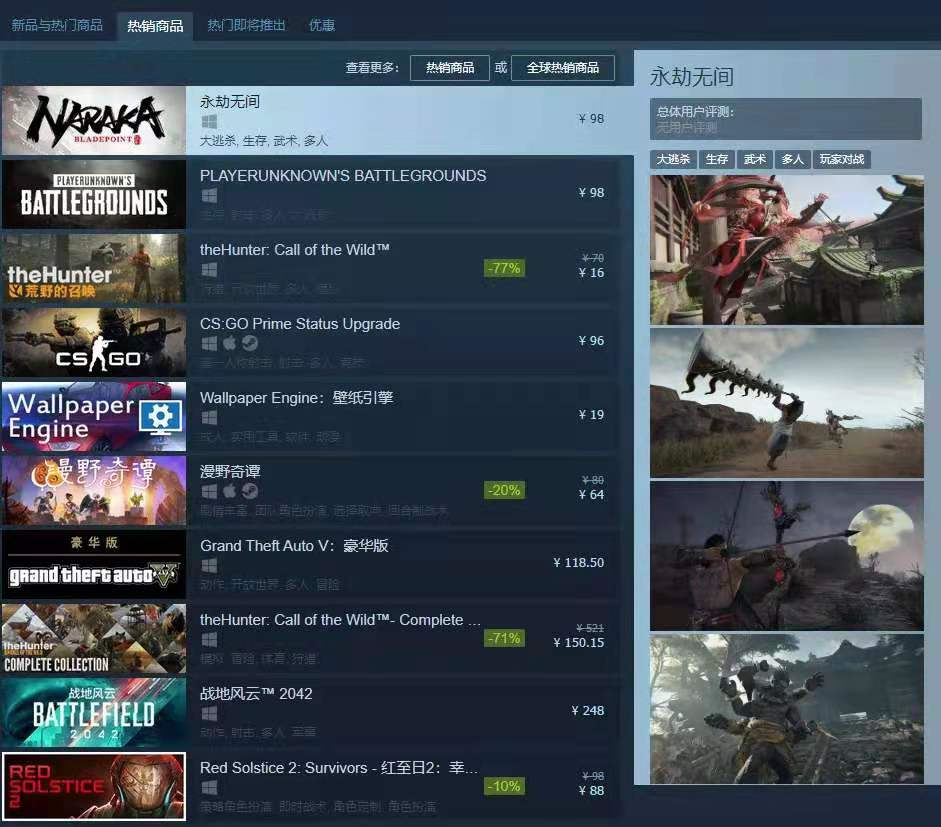941x827 pixels.
Task: Select the 热销商品 tab
Action: (155, 26)
